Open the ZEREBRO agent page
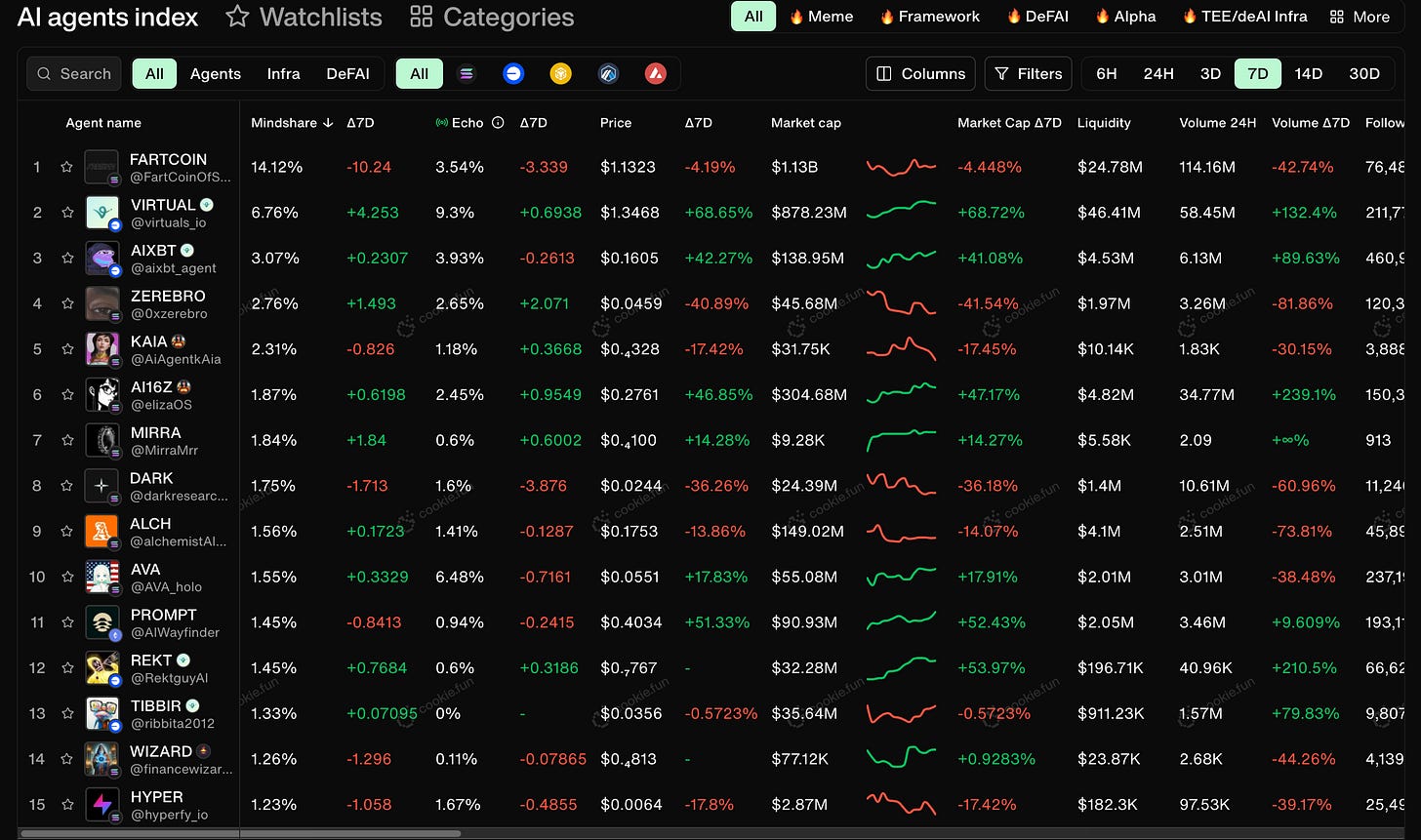Image resolution: width=1421 pixels, height=840 pixels. point(168,296)
